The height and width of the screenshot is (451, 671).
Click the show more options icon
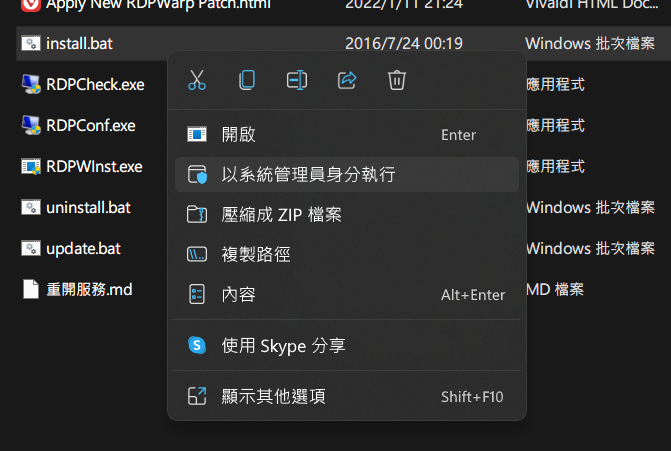click(197, 396)
